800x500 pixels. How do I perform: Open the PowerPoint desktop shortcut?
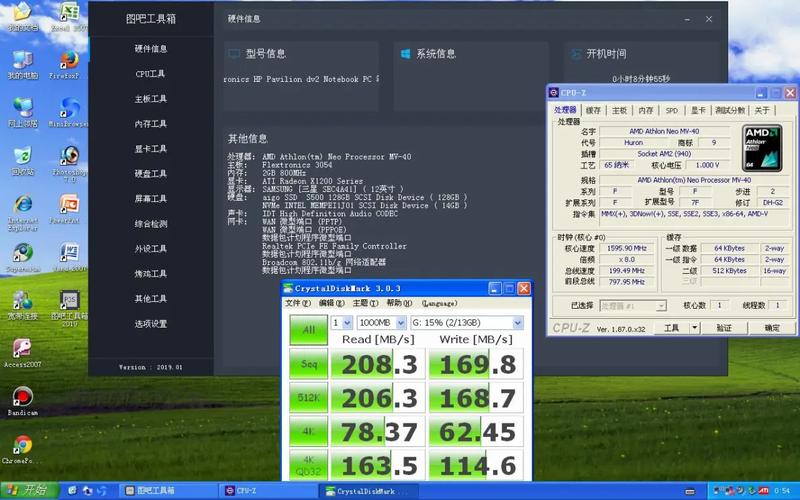pos(68,205)
